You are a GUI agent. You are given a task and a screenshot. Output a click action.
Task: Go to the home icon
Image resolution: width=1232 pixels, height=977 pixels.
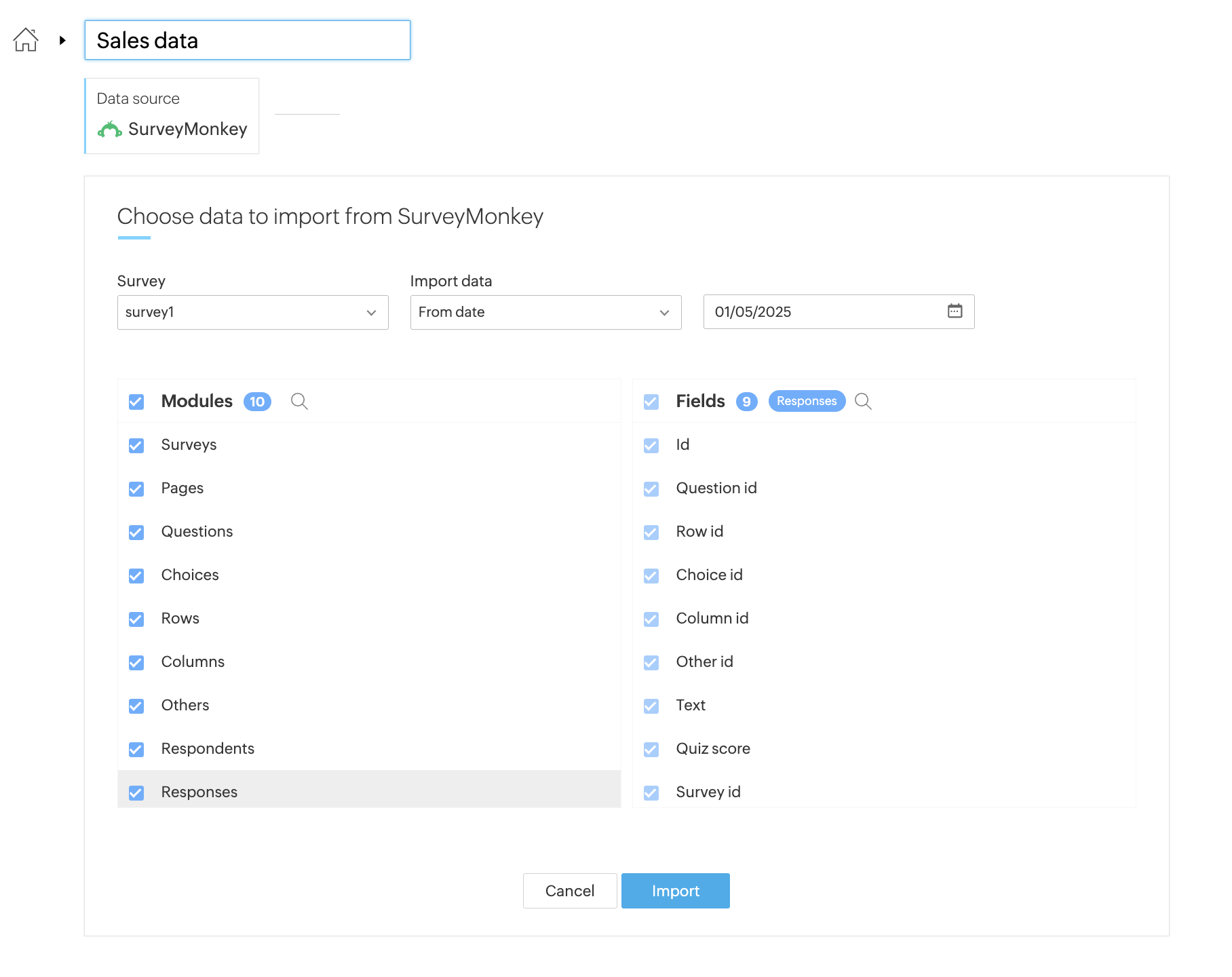pyautogui.click(x=26, y=40)
